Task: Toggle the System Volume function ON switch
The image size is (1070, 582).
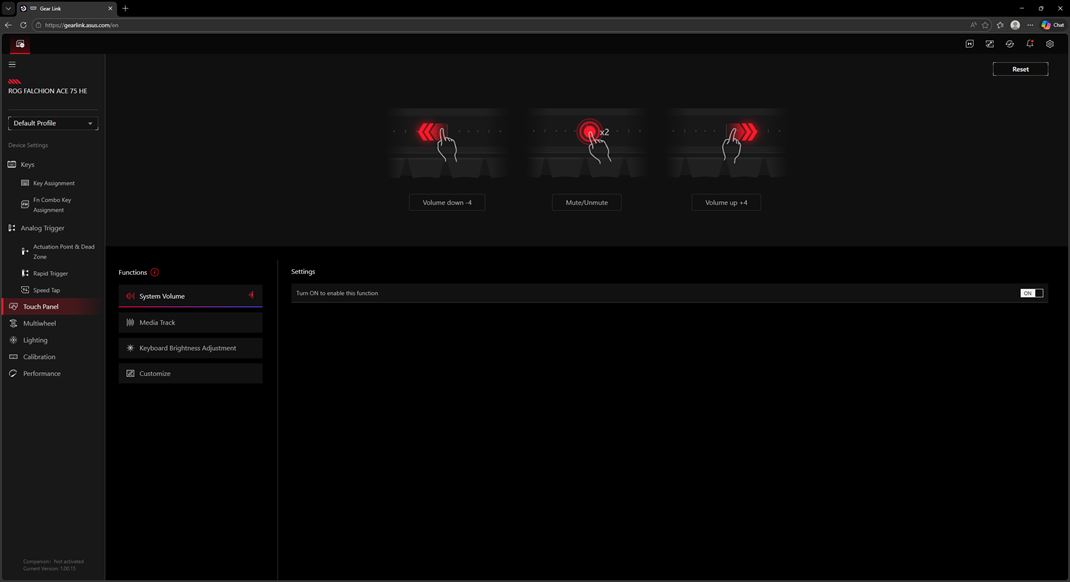Action: 1031,293
